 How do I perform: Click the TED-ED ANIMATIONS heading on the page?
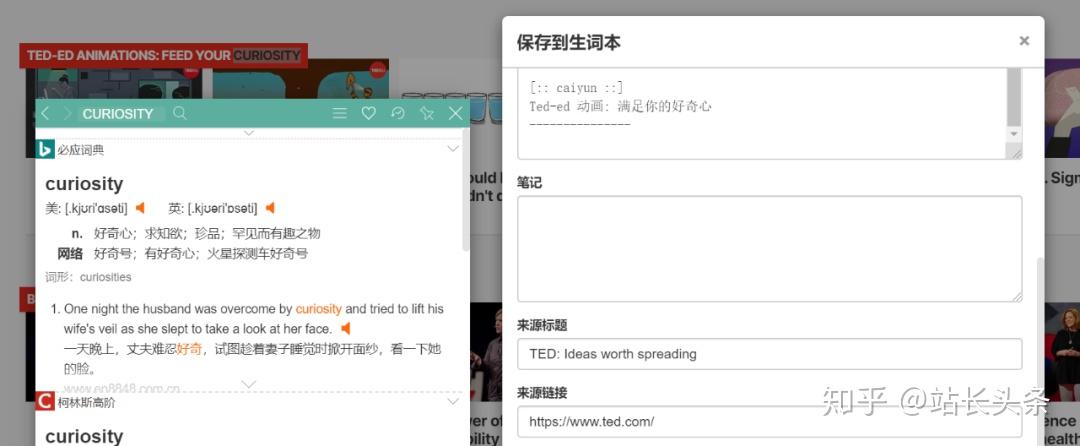tap(163, 55)
